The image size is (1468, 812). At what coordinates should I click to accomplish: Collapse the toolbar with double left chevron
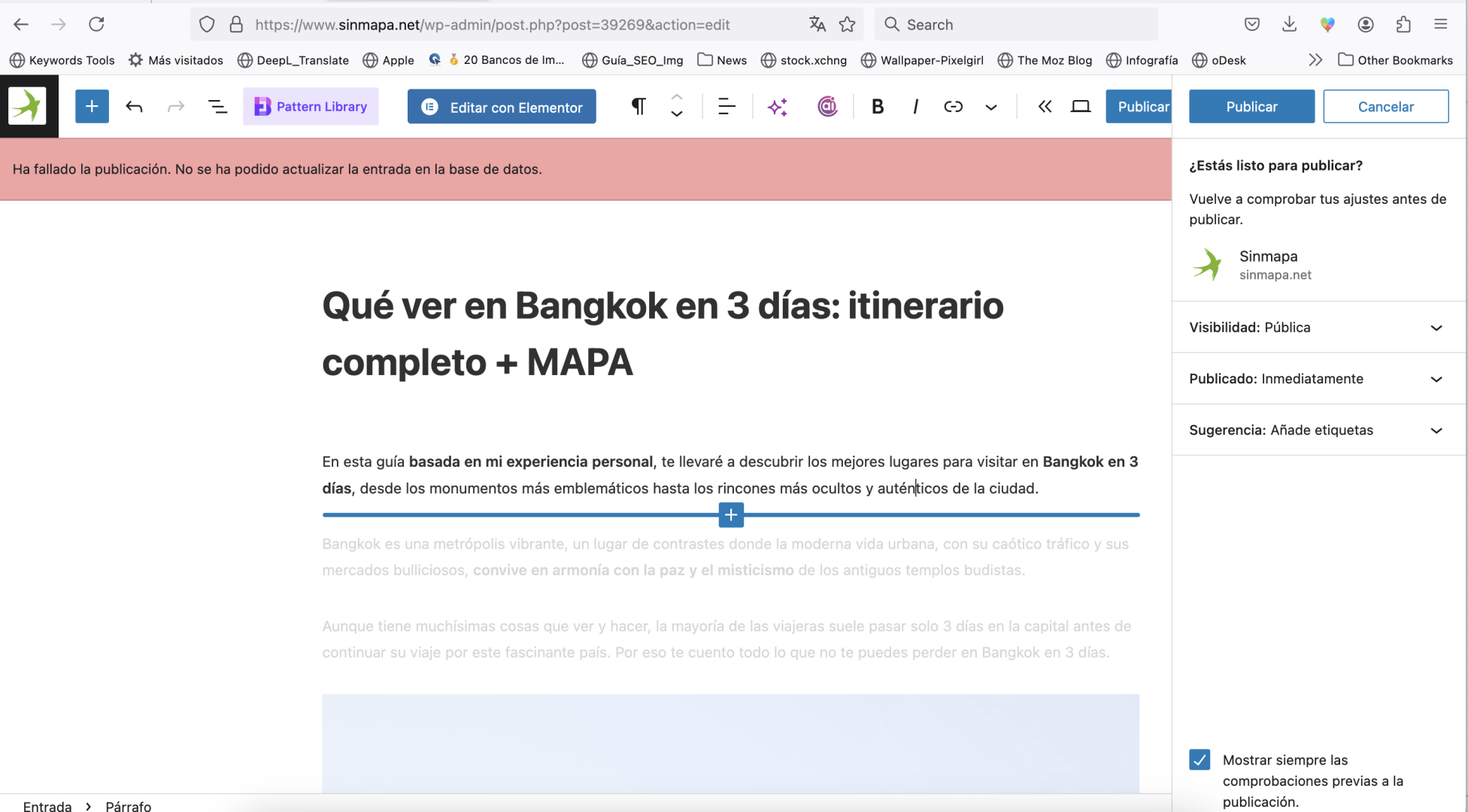[x=1045, y=107]
